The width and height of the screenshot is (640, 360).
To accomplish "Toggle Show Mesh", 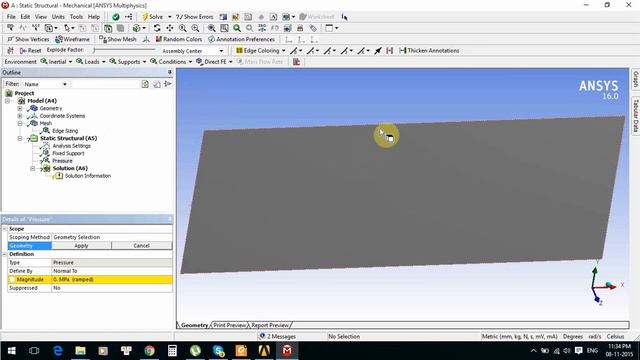I will (x=118, y=39).
